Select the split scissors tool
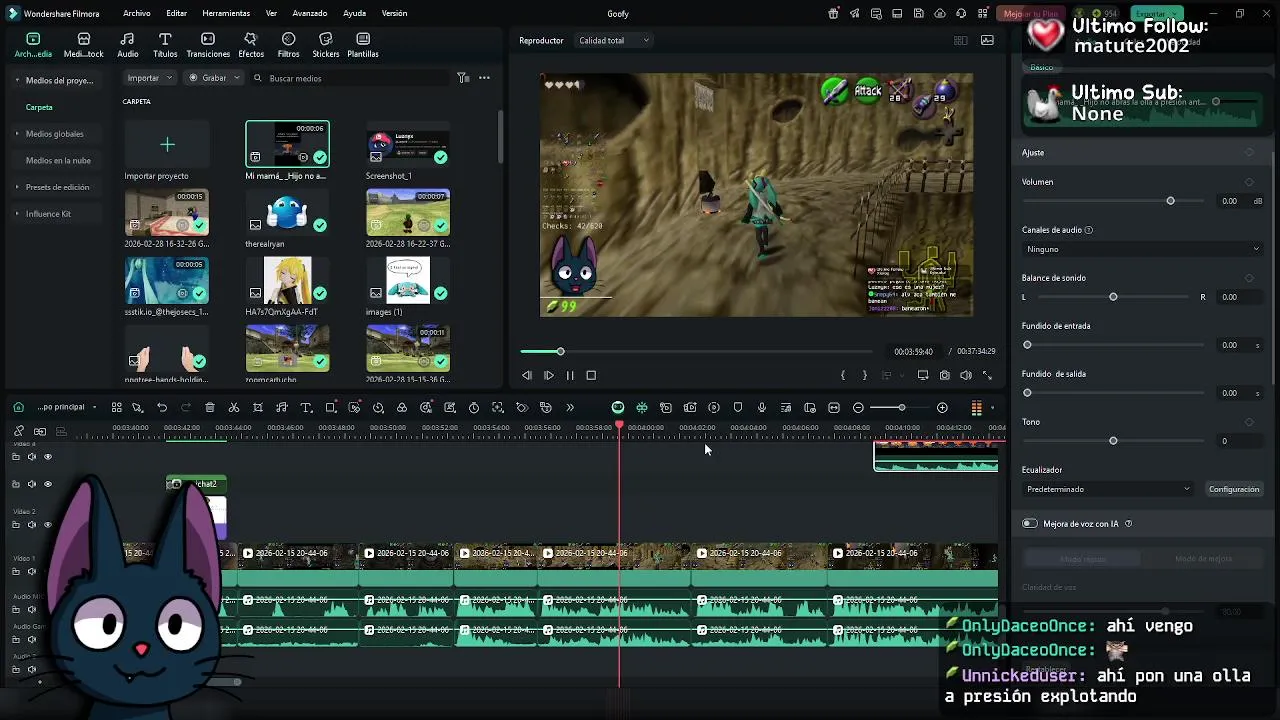 tap(234, 408)
